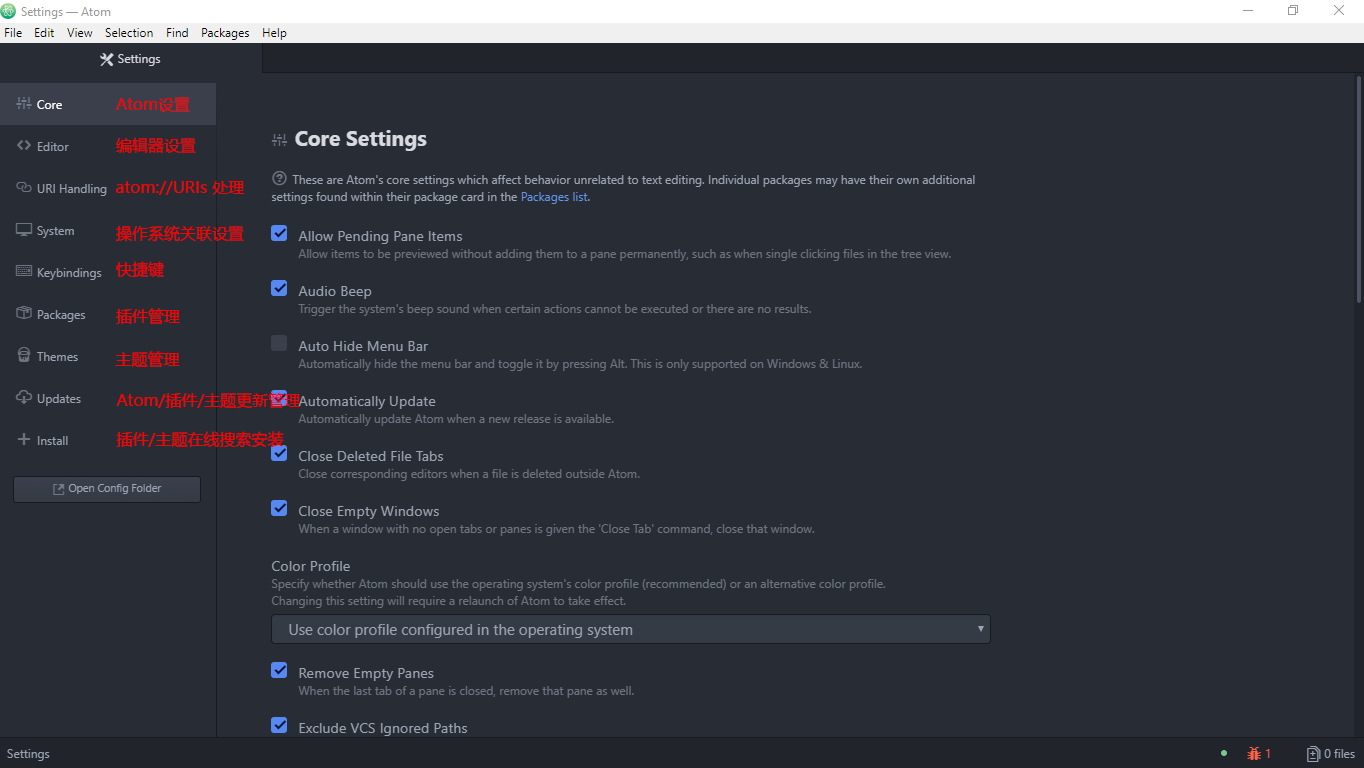Click the Editor code-brackets icon

pyautogui.click(x=24, y=146)
